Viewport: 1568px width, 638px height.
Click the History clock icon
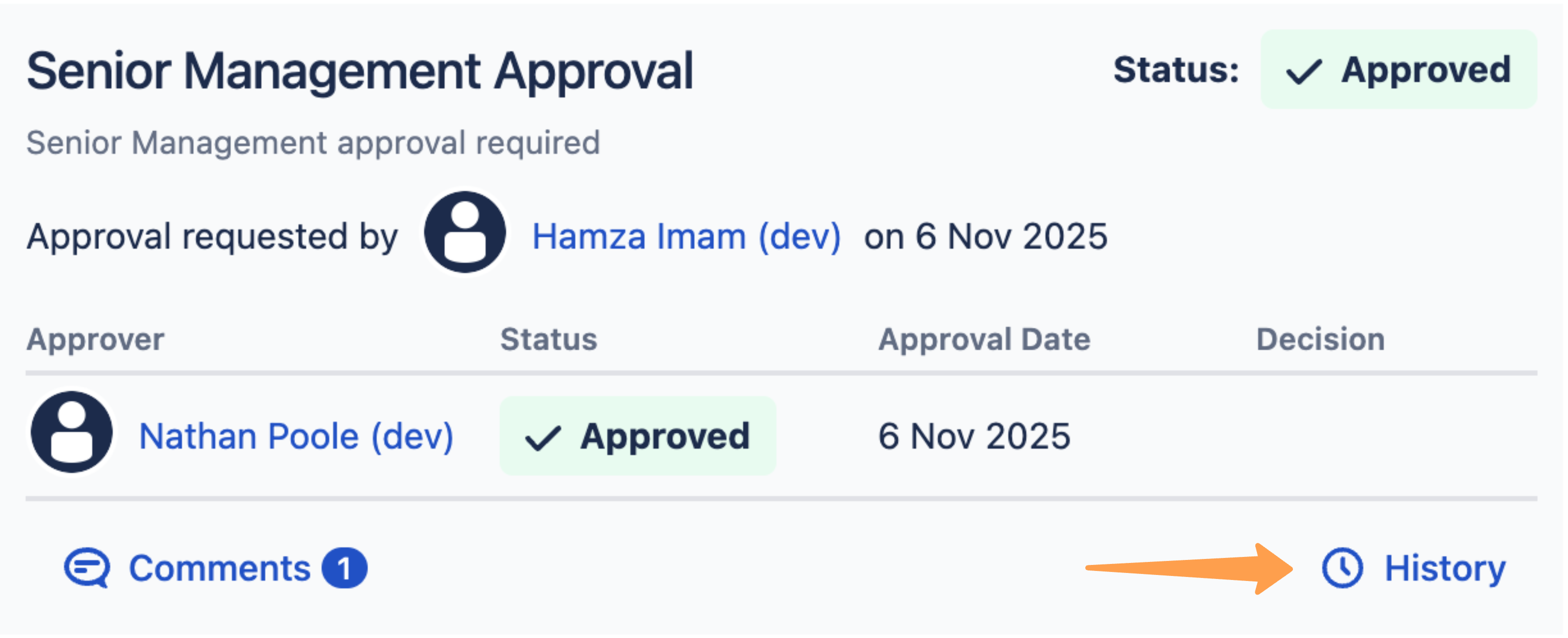[x=1341, y=568]
